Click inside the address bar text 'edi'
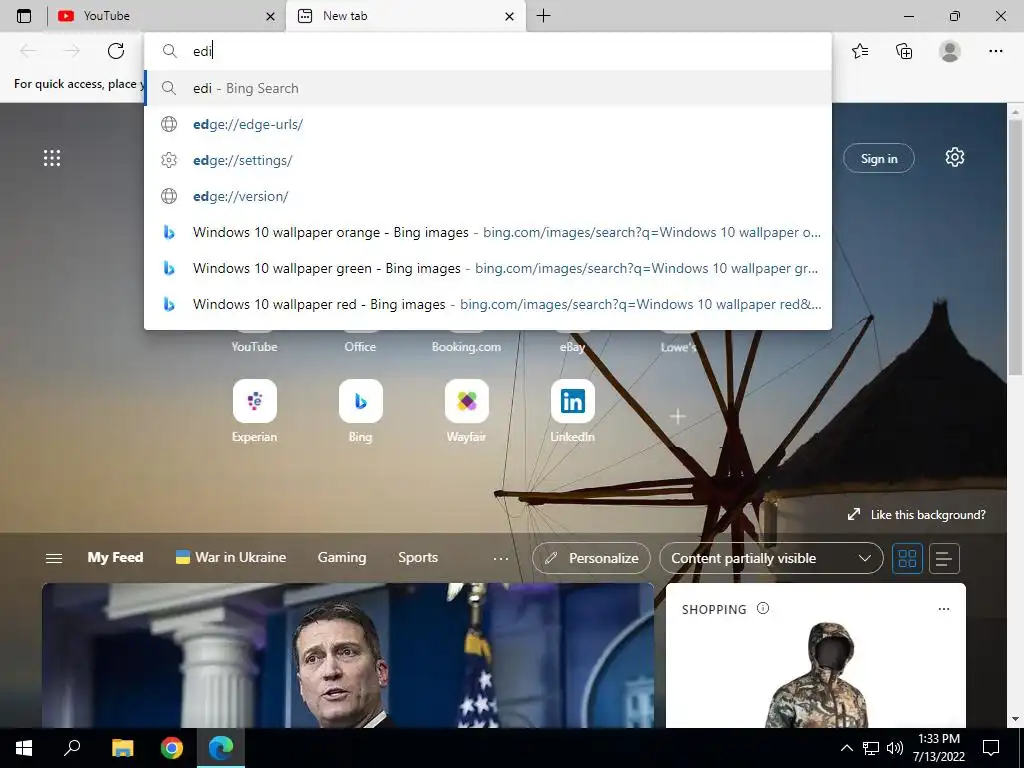 point(202,51)
